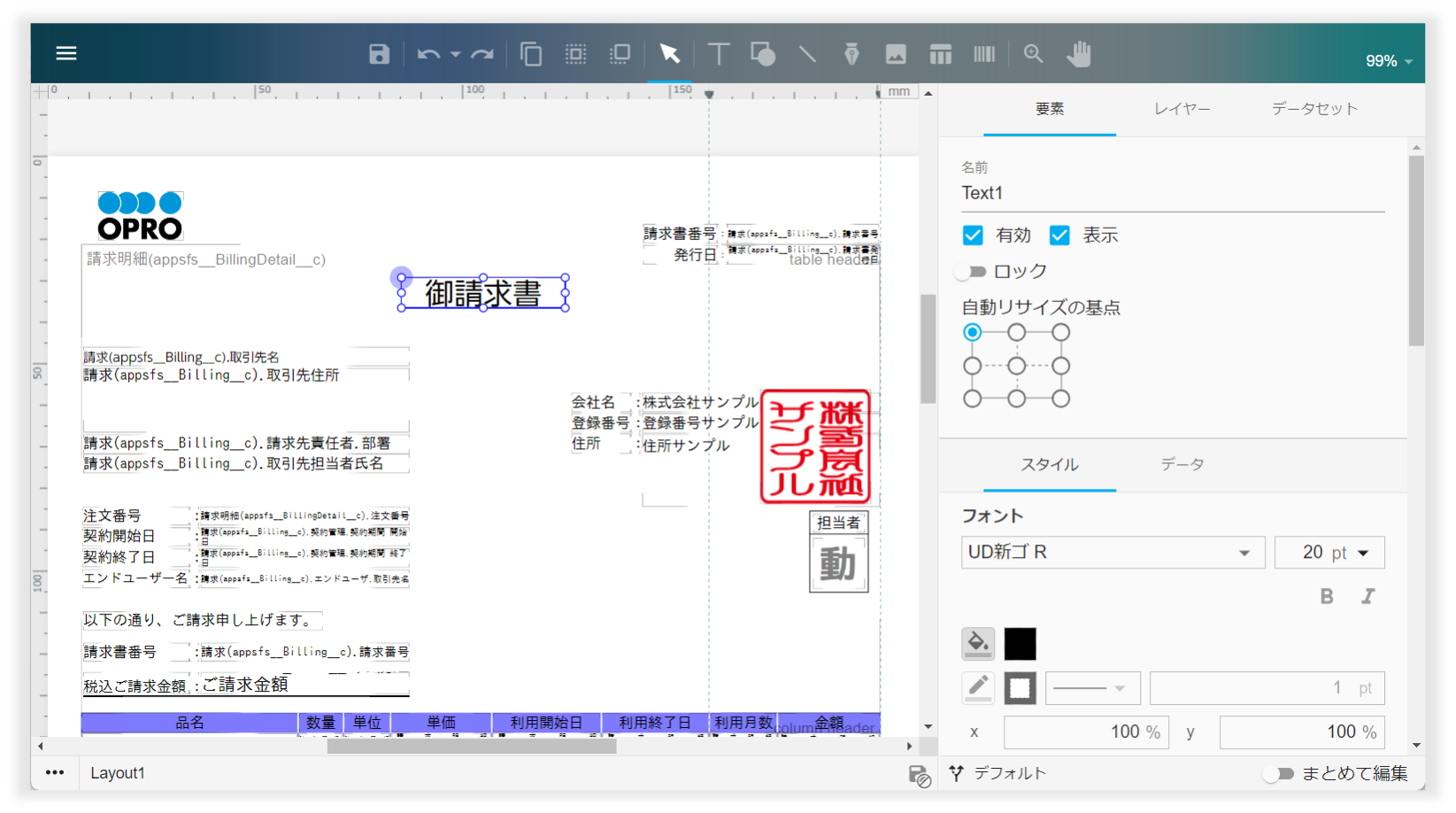Switch to the レイヤー tab
The width and height of the screenshot is (1456, 813).
click(x=1182, y=109)
